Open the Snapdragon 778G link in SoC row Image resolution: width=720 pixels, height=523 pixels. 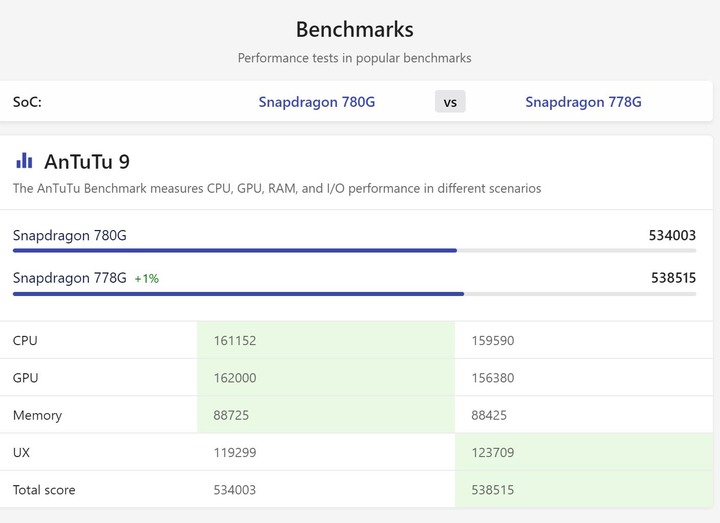coord(583,102)
